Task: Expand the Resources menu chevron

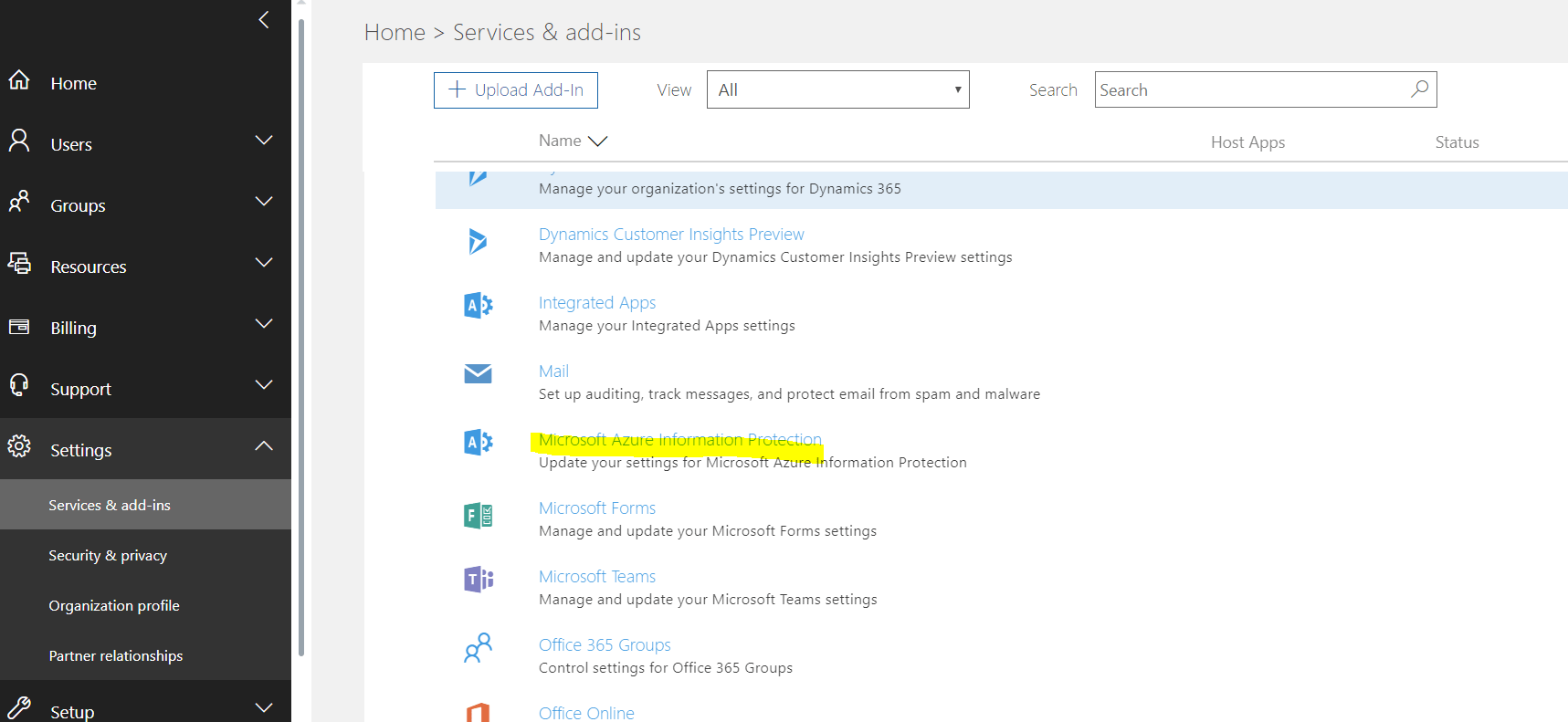Action: pyautogui.click(x=264, y=263)
